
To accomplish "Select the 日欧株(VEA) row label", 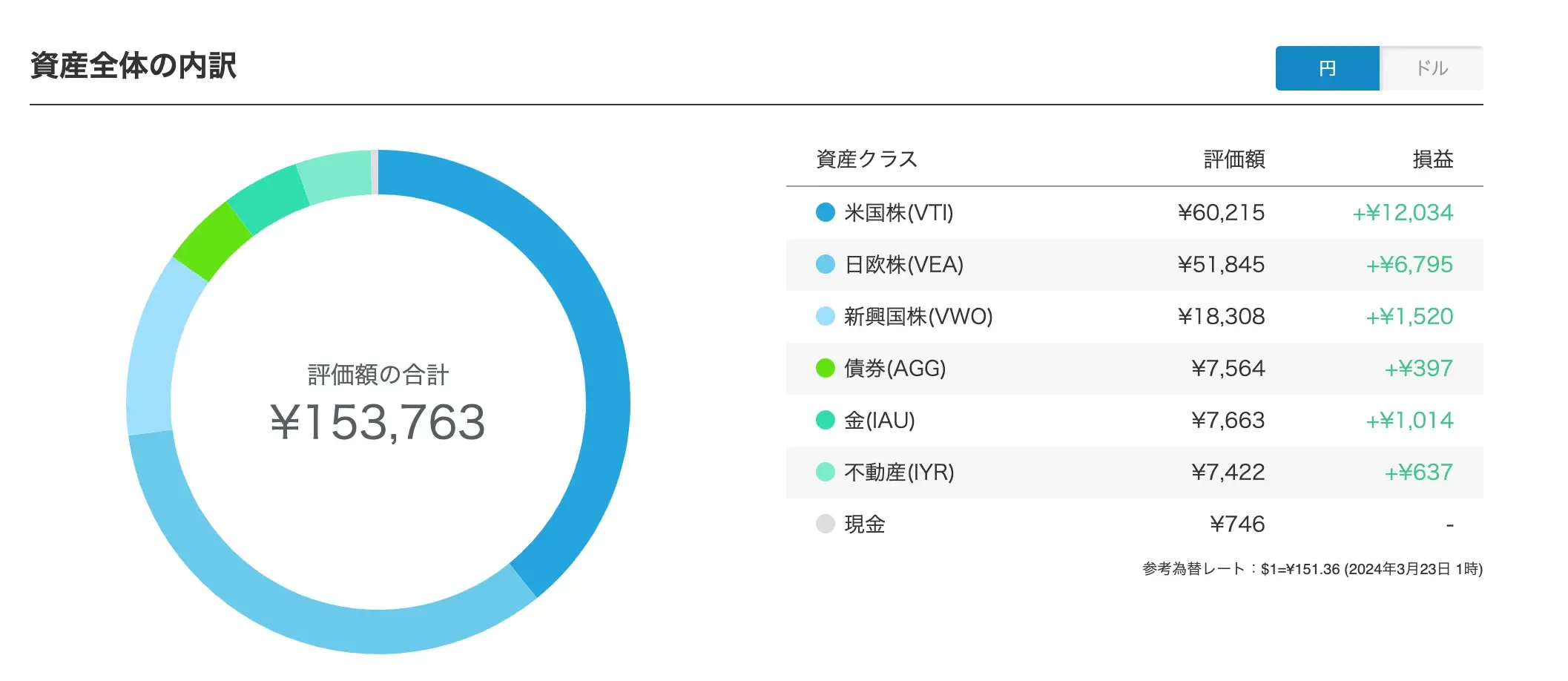I will pyautogui.click(x=904, y=265).
